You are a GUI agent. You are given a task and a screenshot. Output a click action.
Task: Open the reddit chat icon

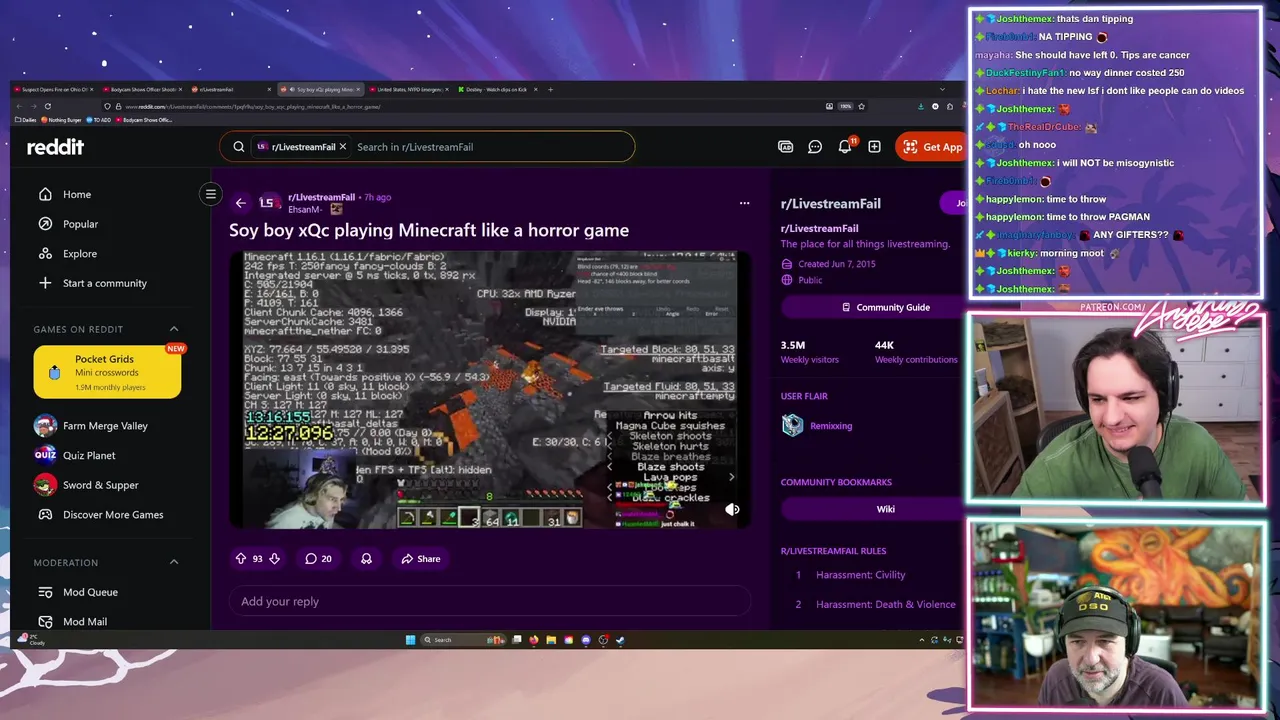[815, 147]
